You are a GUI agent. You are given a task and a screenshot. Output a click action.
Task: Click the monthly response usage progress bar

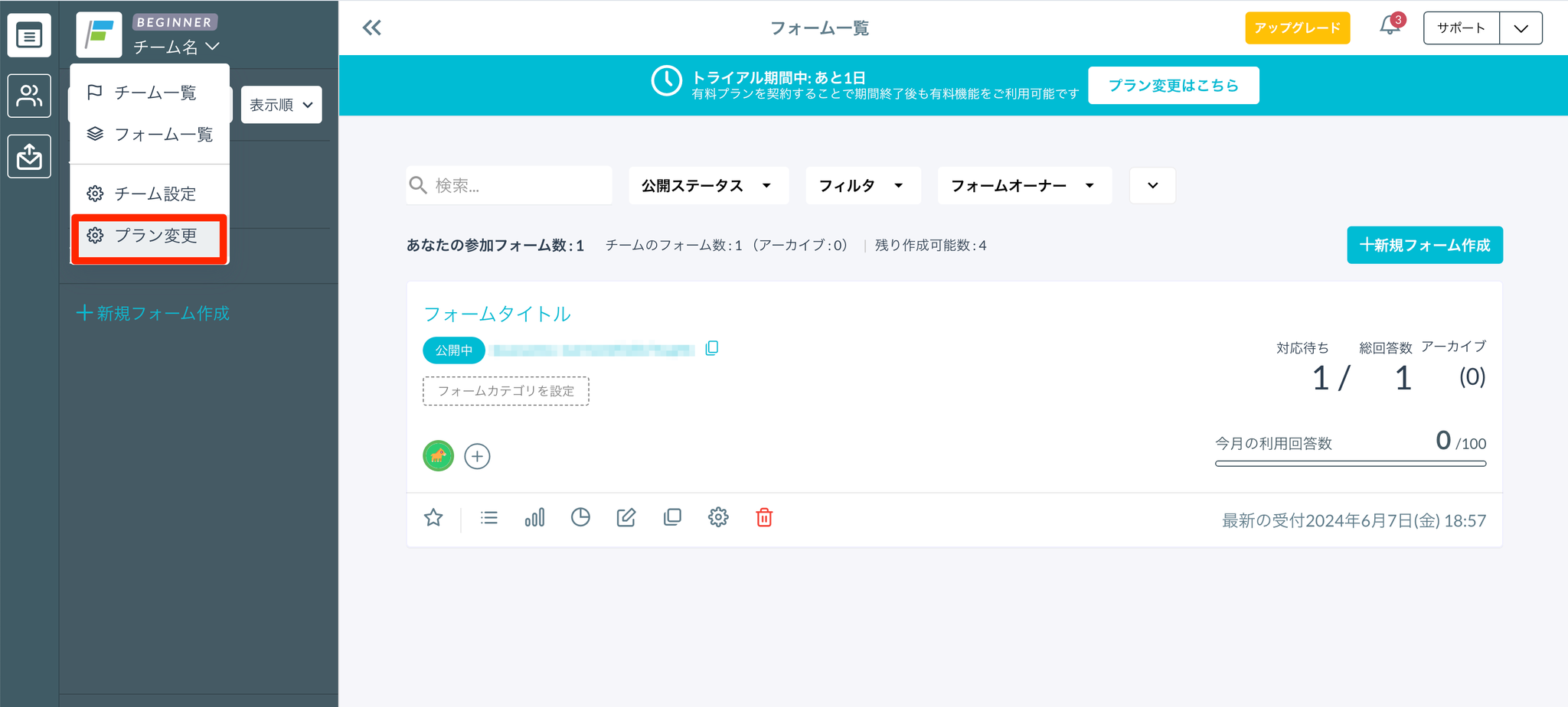pos(1351,464)
